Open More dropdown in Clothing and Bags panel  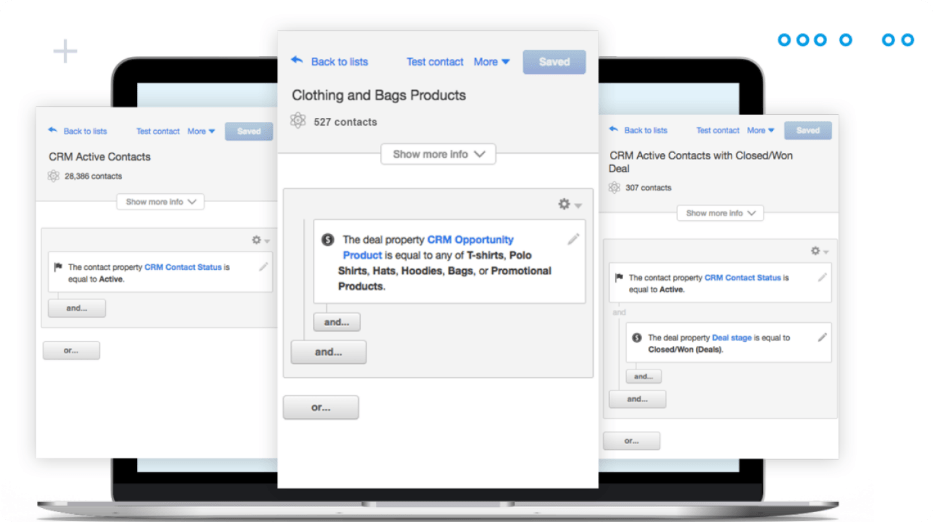tap(491, 61)
